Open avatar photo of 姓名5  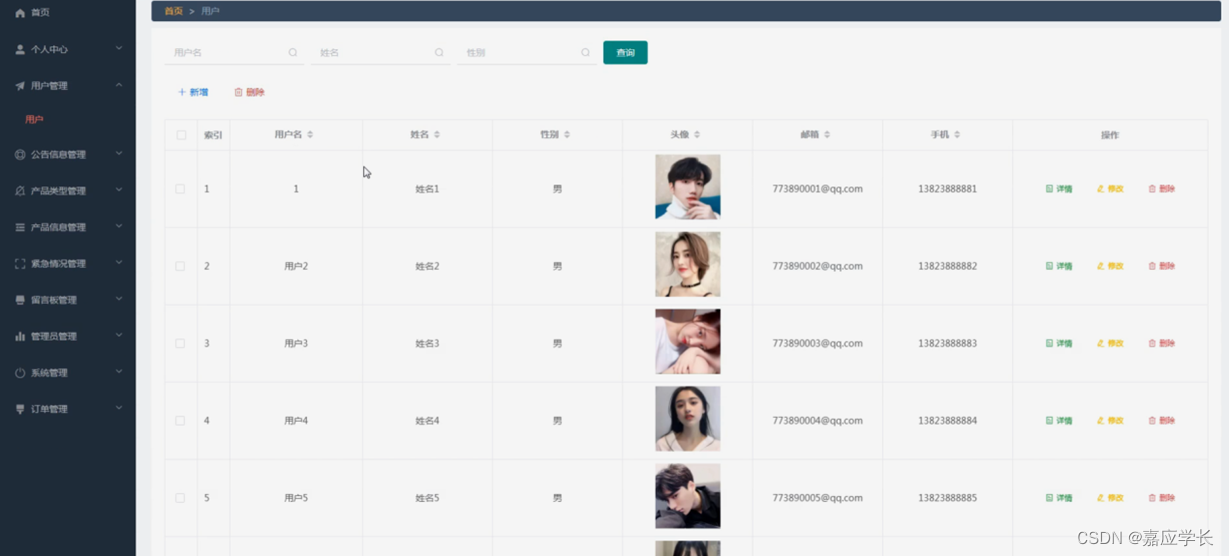688,496
